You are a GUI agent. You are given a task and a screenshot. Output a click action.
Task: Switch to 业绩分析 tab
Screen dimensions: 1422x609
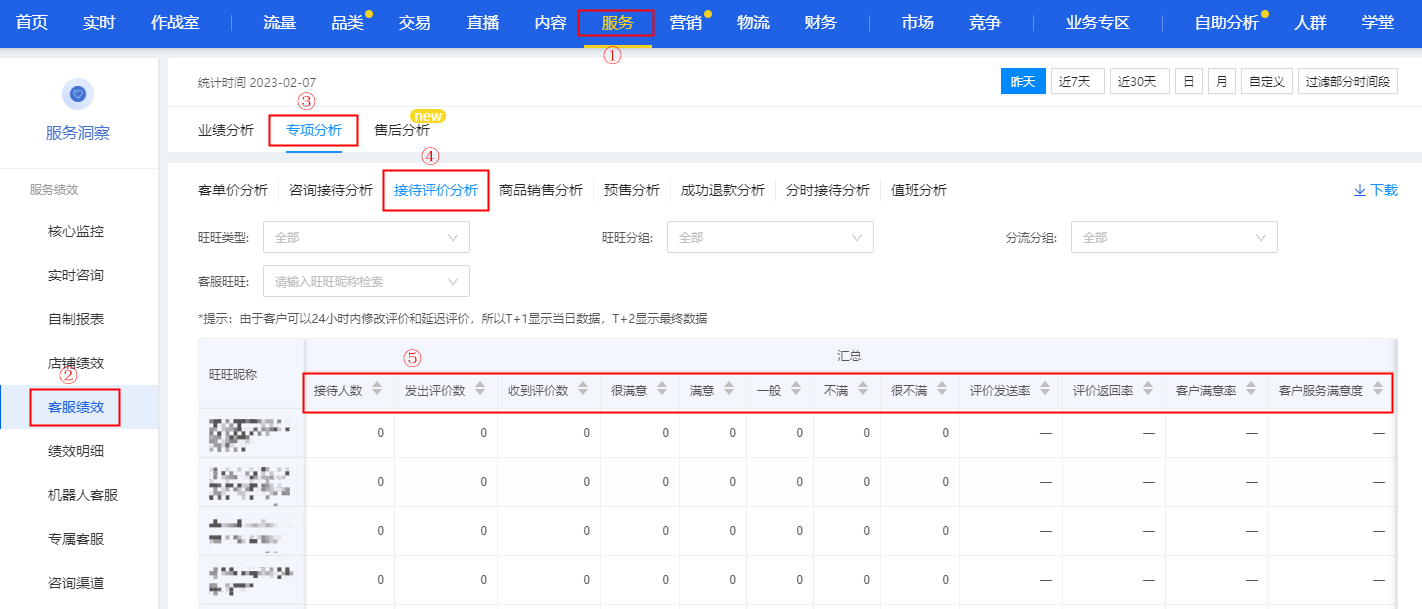click(x=226, y=130)
